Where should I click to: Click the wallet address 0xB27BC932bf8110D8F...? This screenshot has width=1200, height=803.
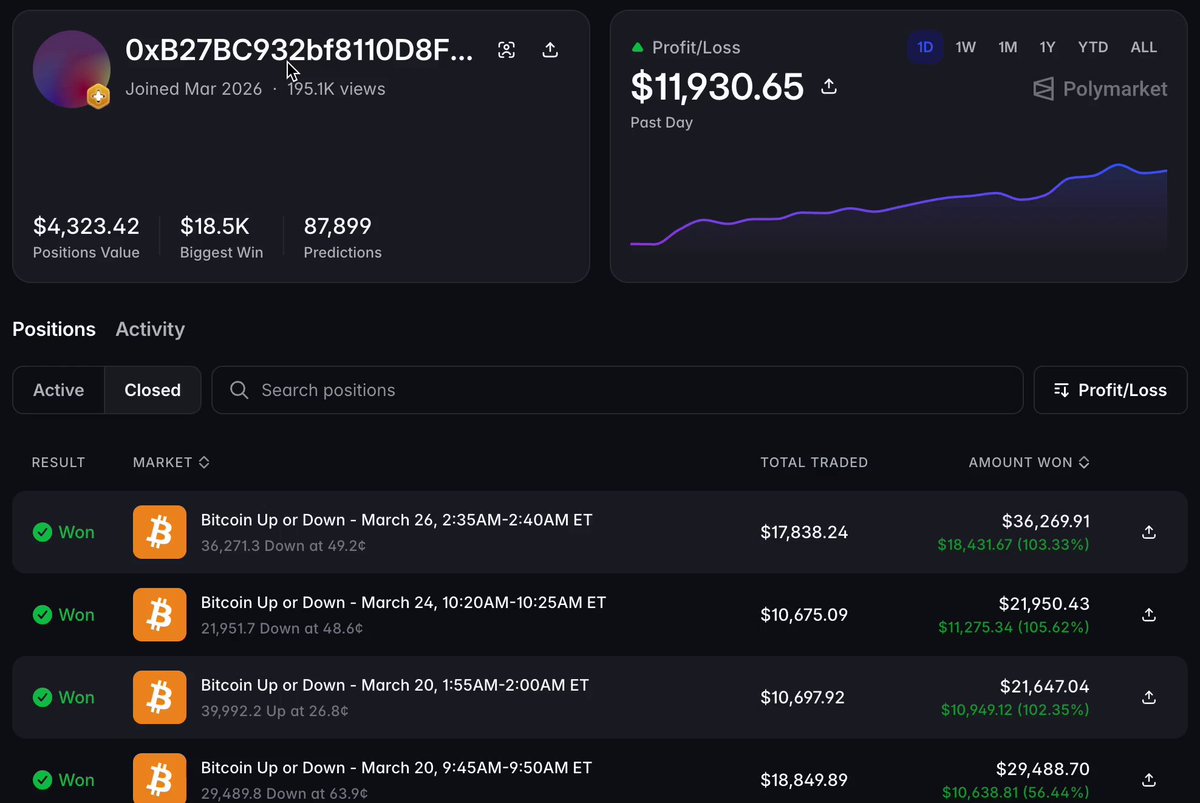coord(299,50)
